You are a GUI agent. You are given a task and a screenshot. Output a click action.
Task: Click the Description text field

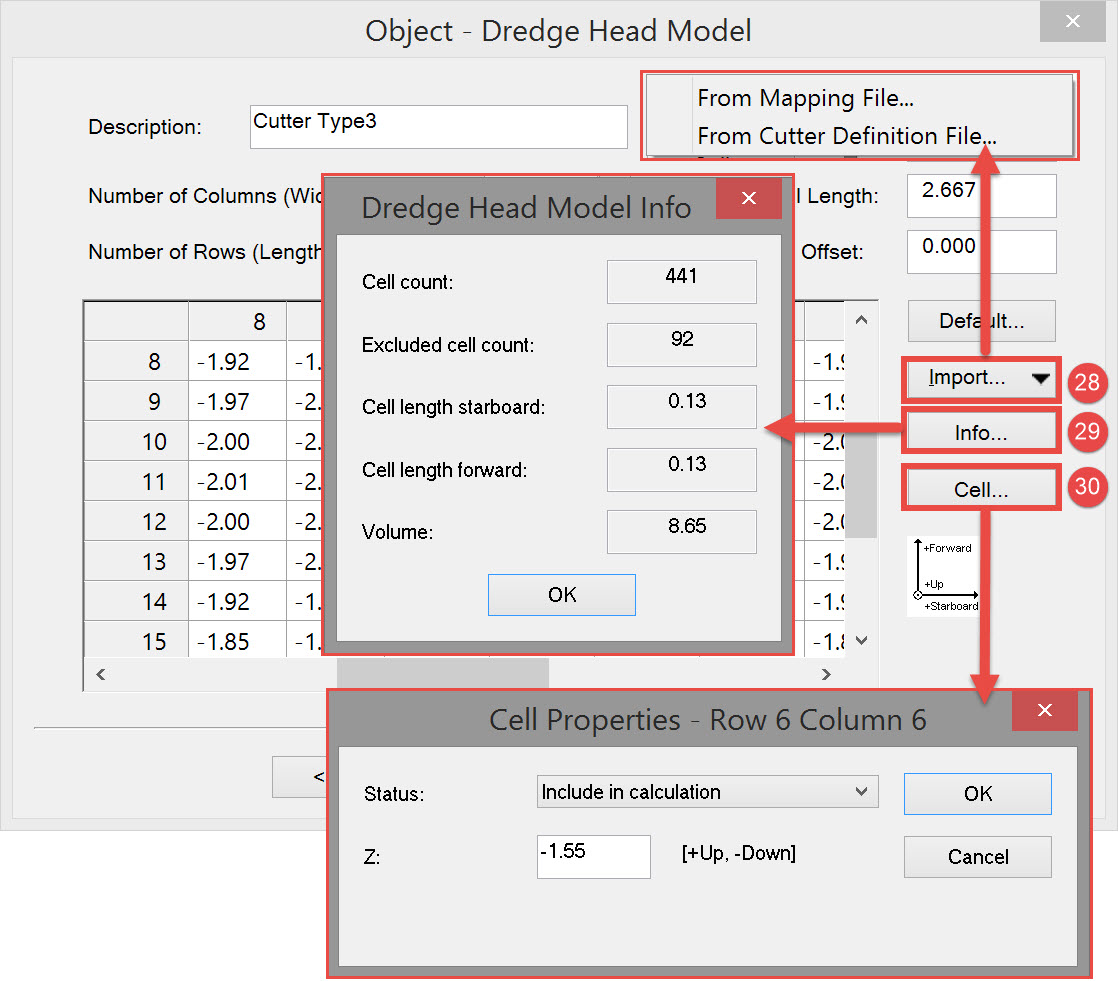tap(438, 127)
